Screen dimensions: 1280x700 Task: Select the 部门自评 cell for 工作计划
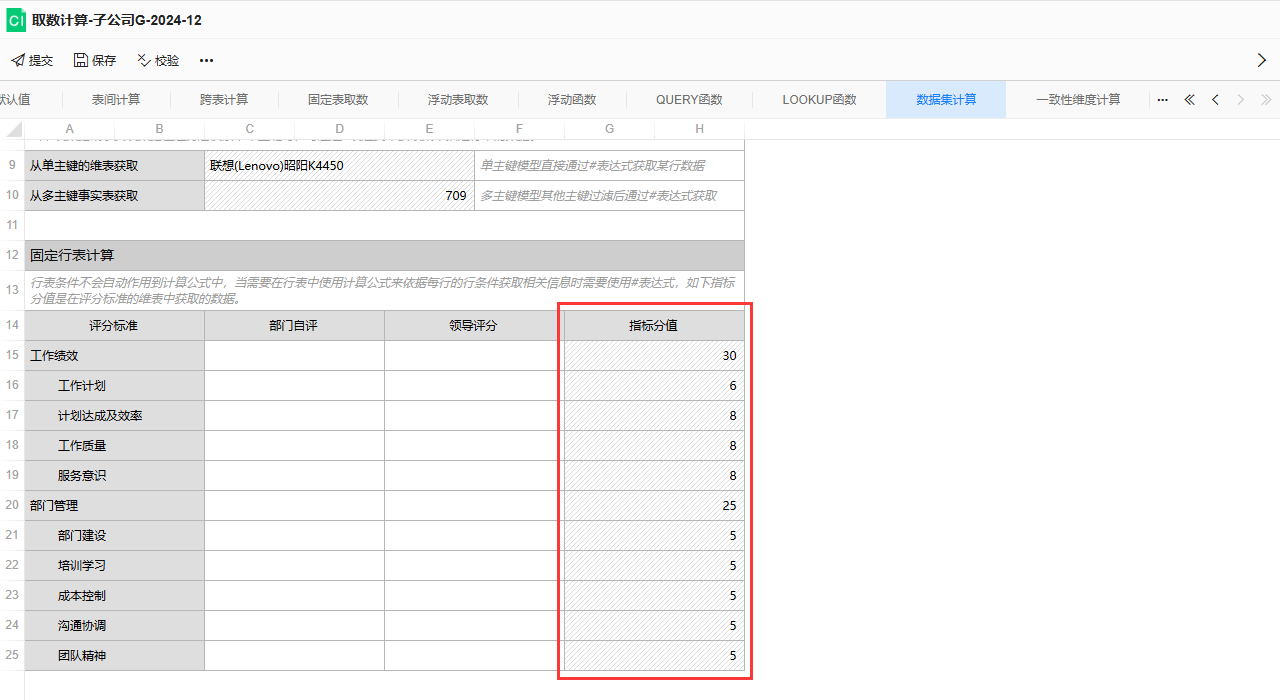(294, 386)
